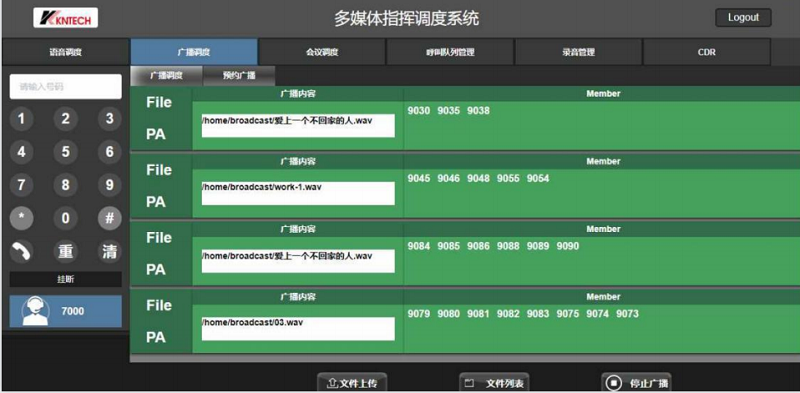This screenshot has height=393, width=800.
Task: Select member 9030
Action: [418, 111]
